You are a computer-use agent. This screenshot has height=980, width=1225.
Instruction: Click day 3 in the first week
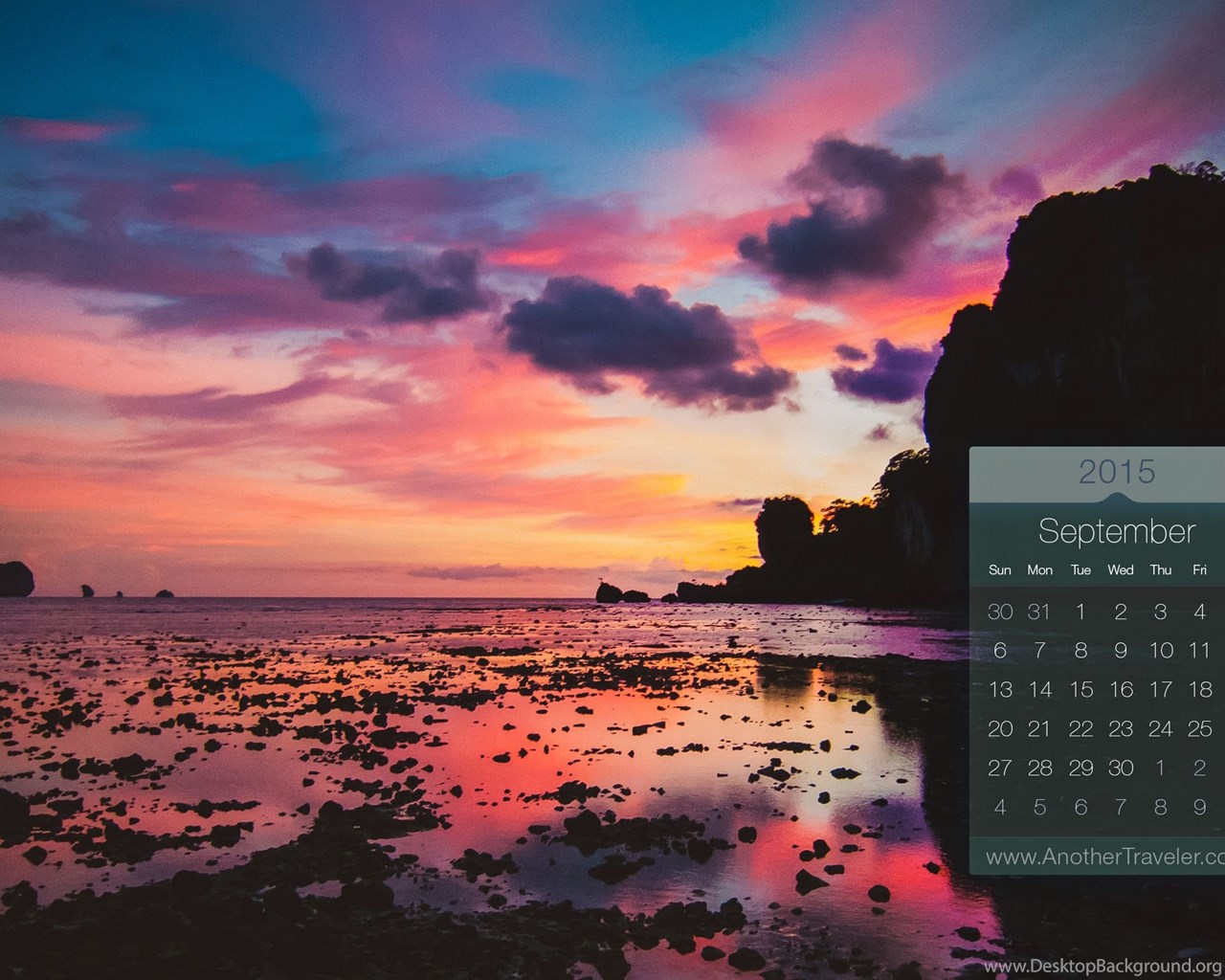(x=1160, y=612)
